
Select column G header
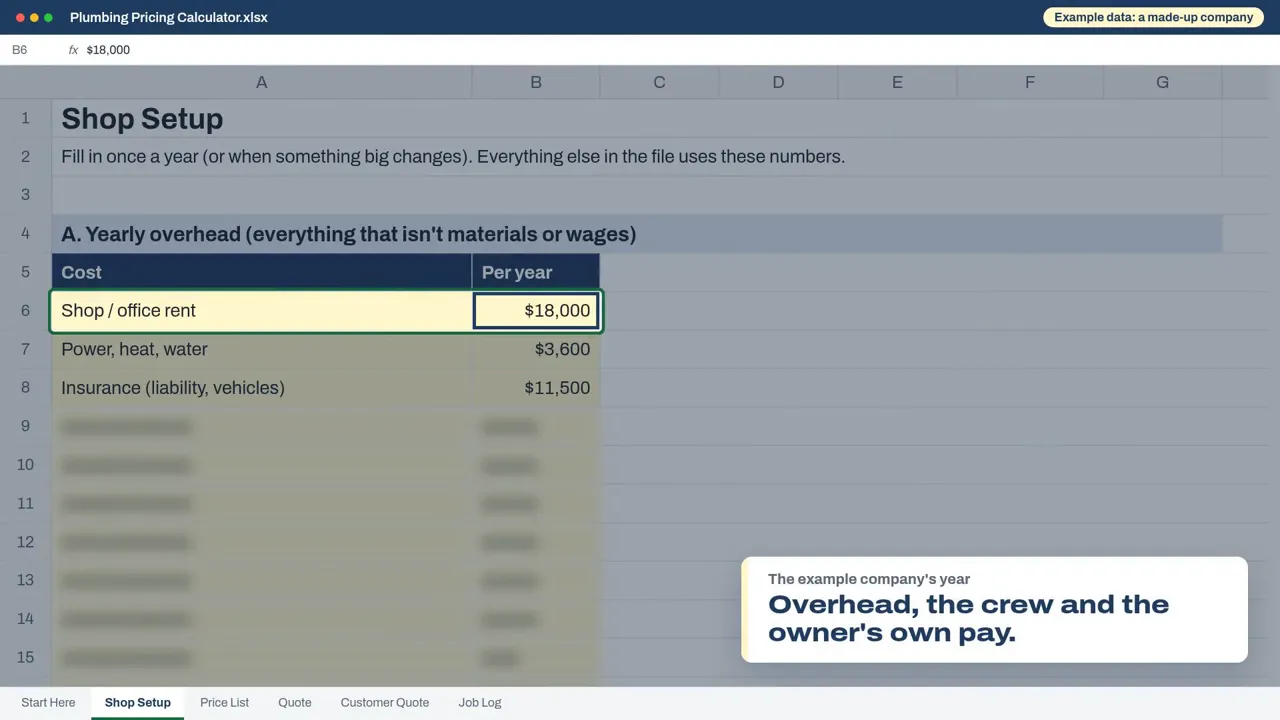click(x=1162, y=82)
